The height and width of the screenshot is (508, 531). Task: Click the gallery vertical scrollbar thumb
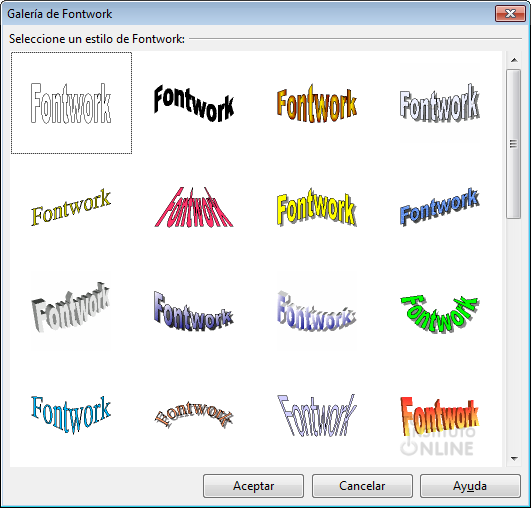pos(514,144)
